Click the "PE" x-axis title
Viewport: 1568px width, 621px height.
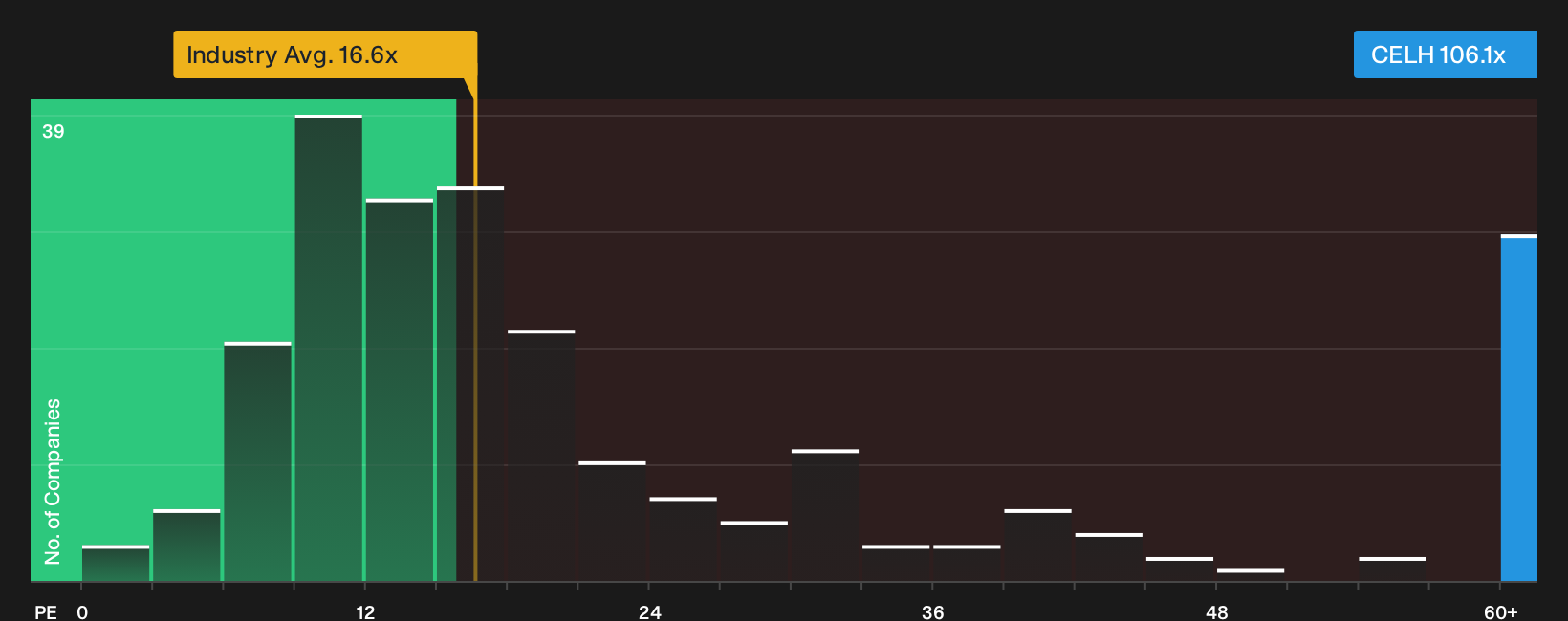[46, 611]
